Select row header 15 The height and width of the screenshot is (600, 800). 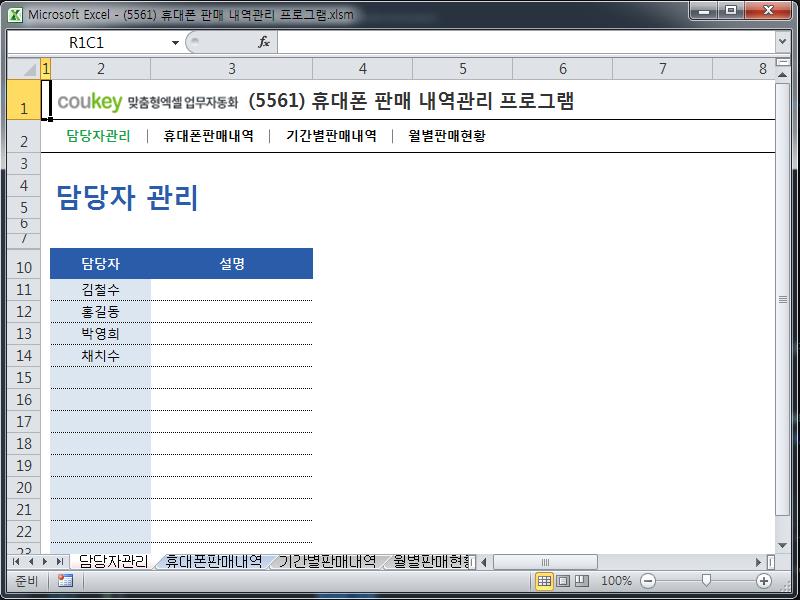coord(24,378)
